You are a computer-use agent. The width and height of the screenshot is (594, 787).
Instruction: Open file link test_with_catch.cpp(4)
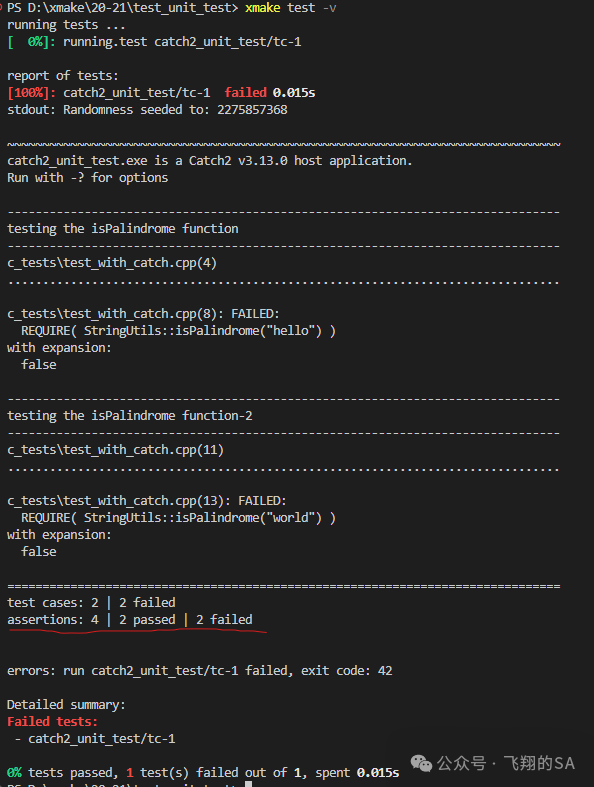coord(112,263)
